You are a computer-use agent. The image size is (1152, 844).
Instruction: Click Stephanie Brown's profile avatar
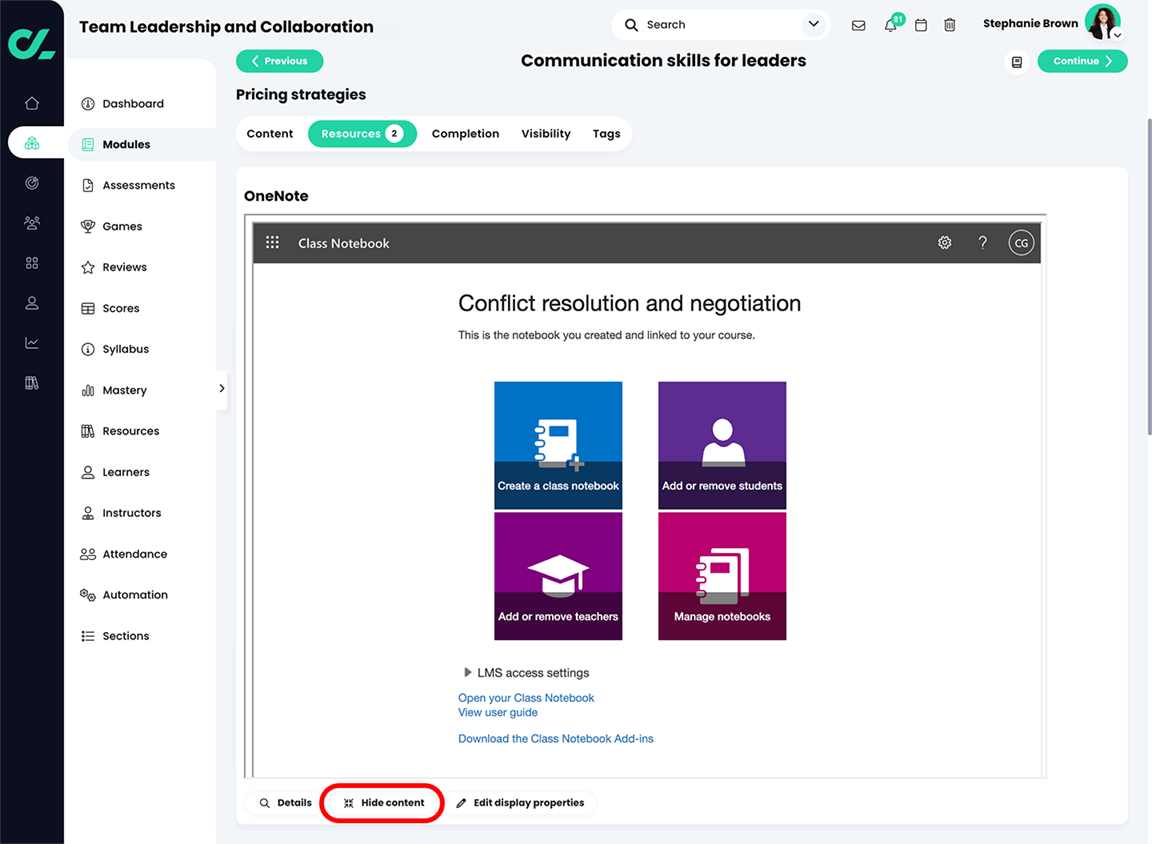coord(1101,22)
